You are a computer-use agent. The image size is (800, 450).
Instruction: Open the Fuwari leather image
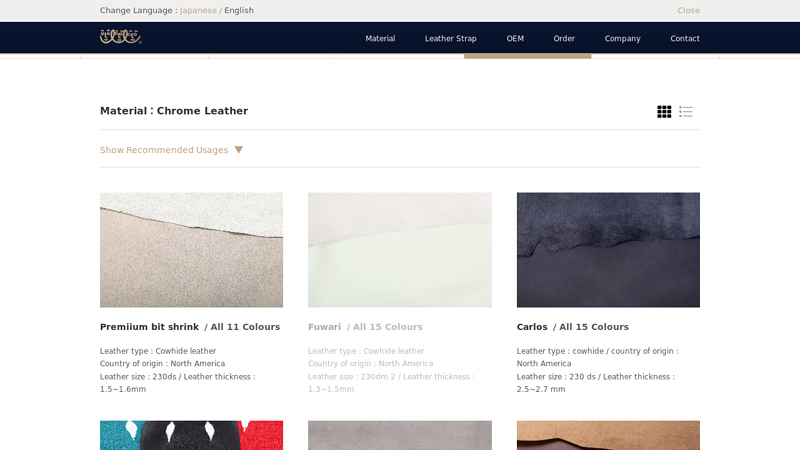coord(400,250)
